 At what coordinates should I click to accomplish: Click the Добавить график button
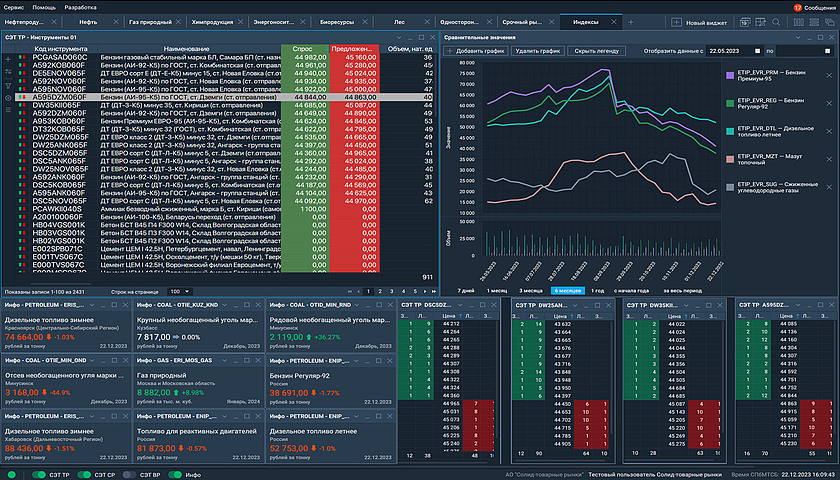click(x=475, y=50)
